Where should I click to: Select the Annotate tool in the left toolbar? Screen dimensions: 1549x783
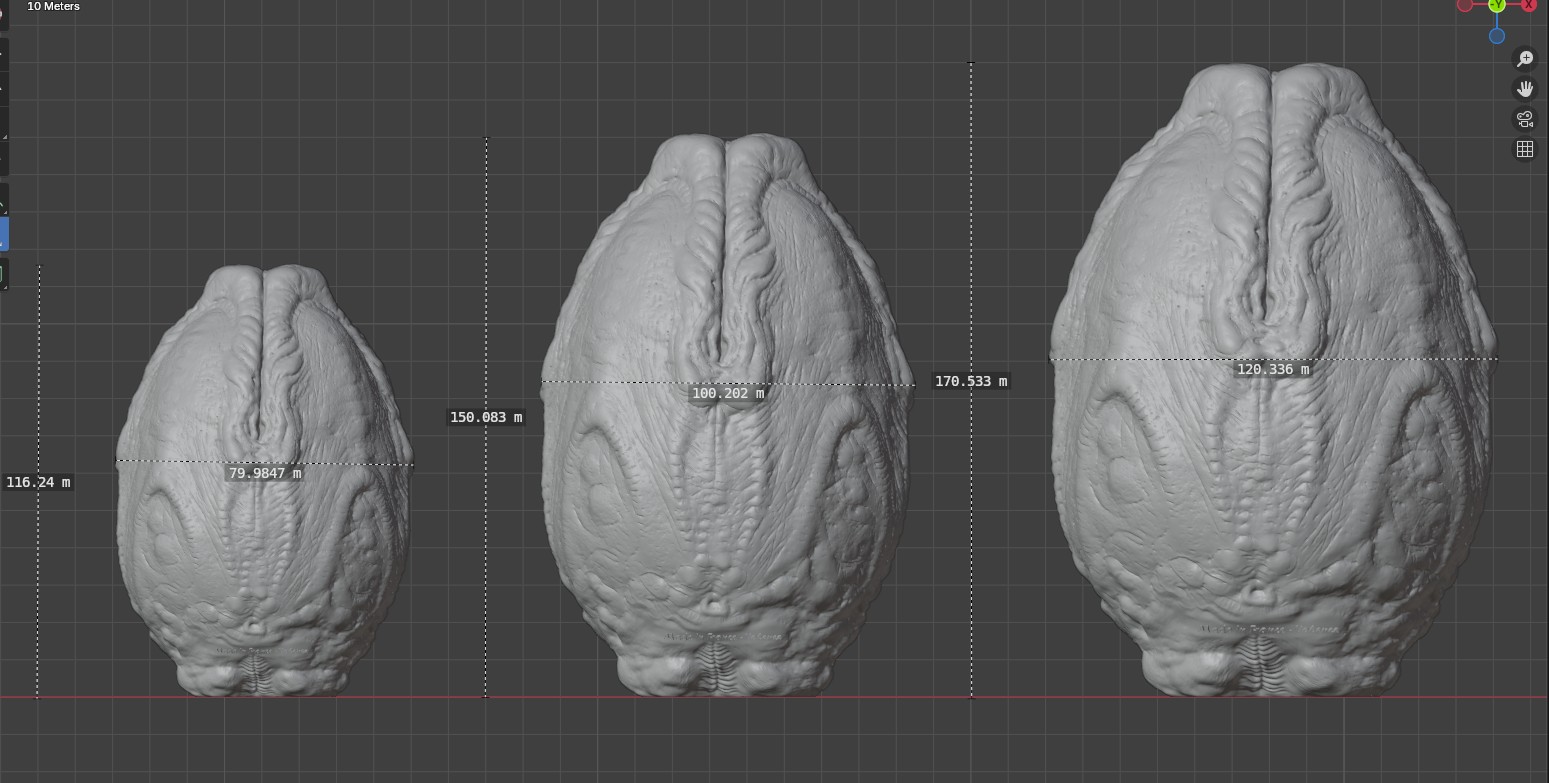[x=4, y=275]
